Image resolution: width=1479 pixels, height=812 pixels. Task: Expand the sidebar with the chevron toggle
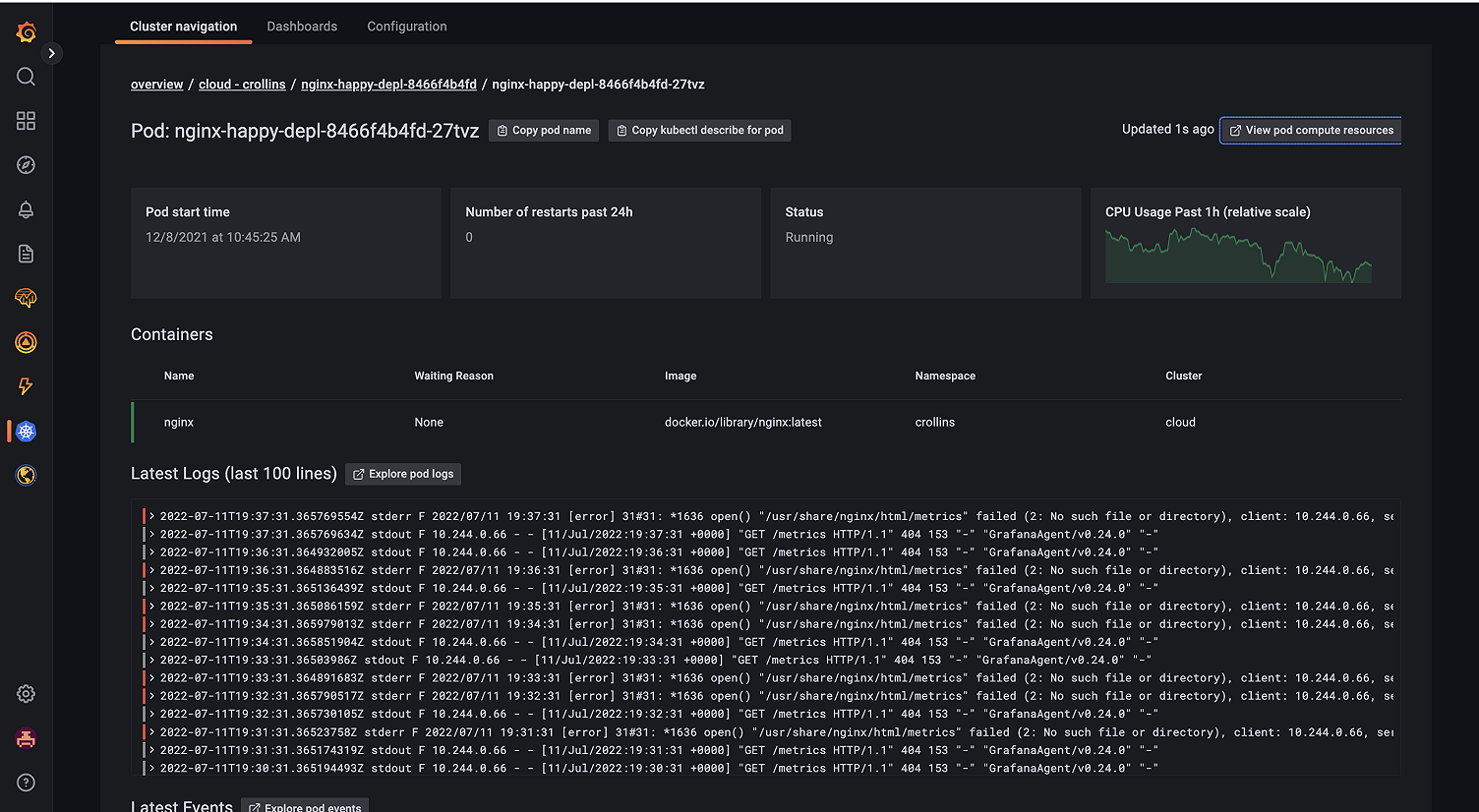point(52,53)
